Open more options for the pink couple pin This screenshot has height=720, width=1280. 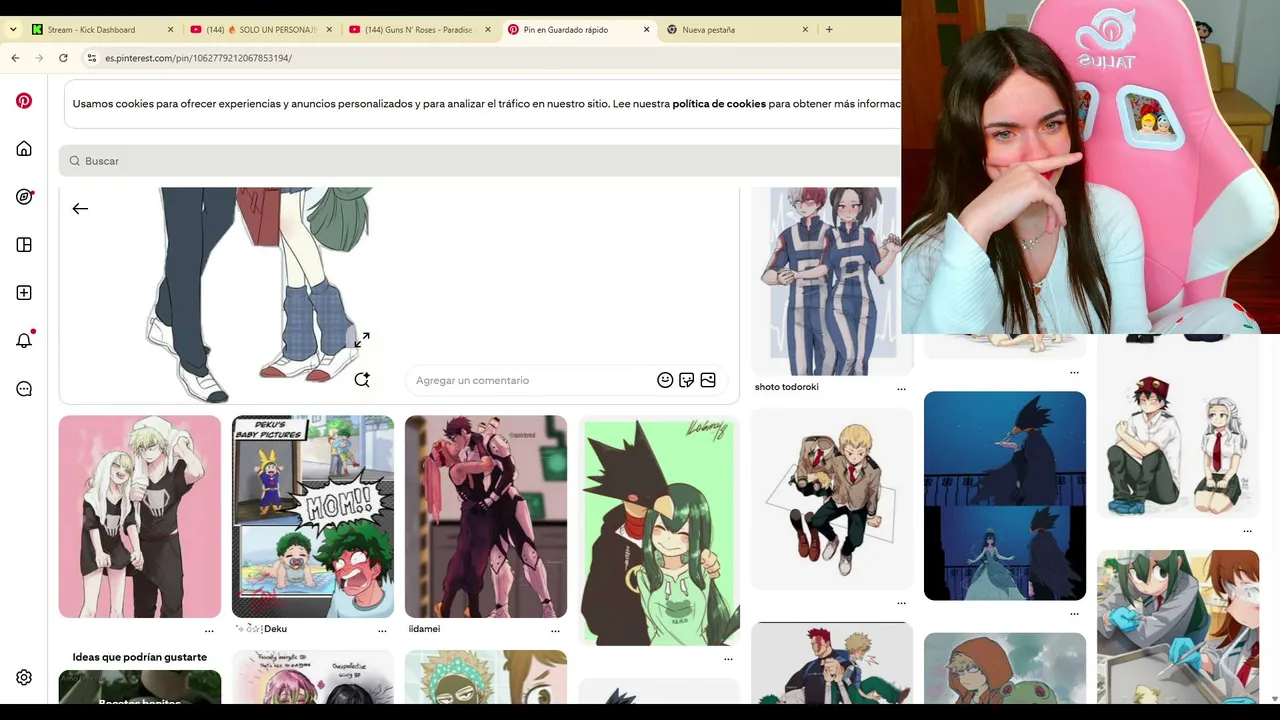click(x=209, y=631)
